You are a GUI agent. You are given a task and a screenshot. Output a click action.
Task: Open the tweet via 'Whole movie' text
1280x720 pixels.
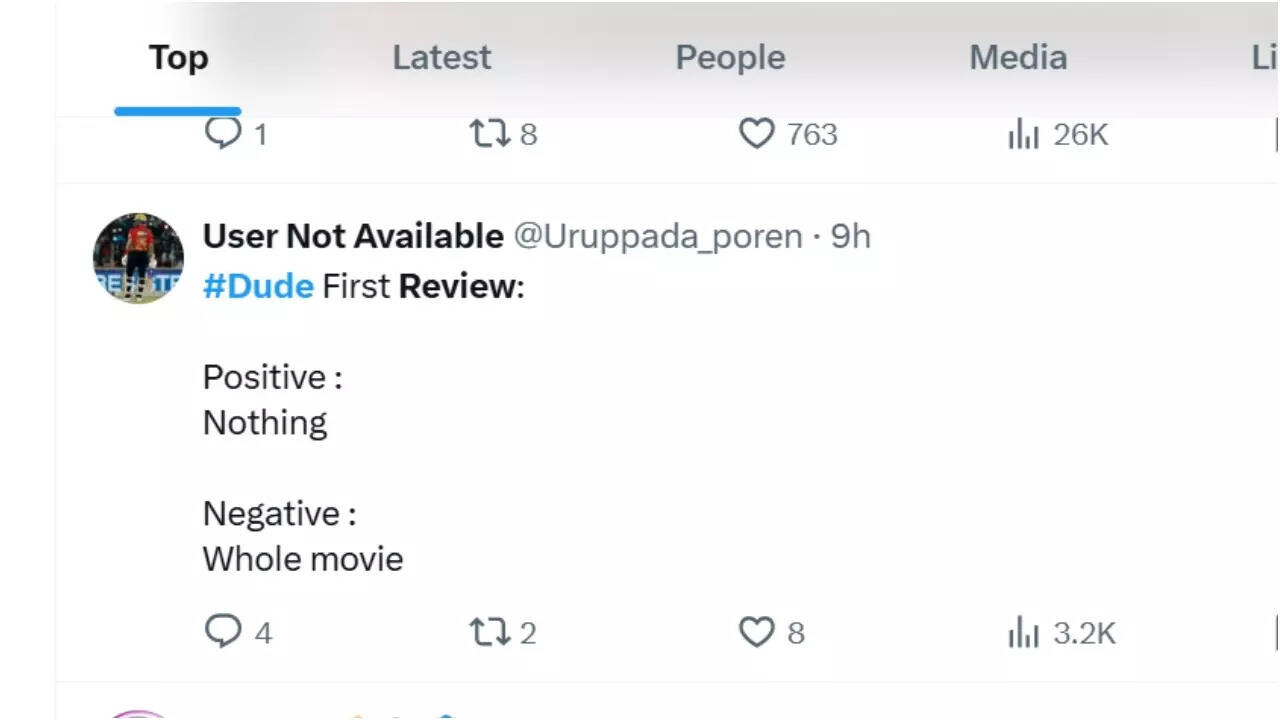(x=303, y=559)
